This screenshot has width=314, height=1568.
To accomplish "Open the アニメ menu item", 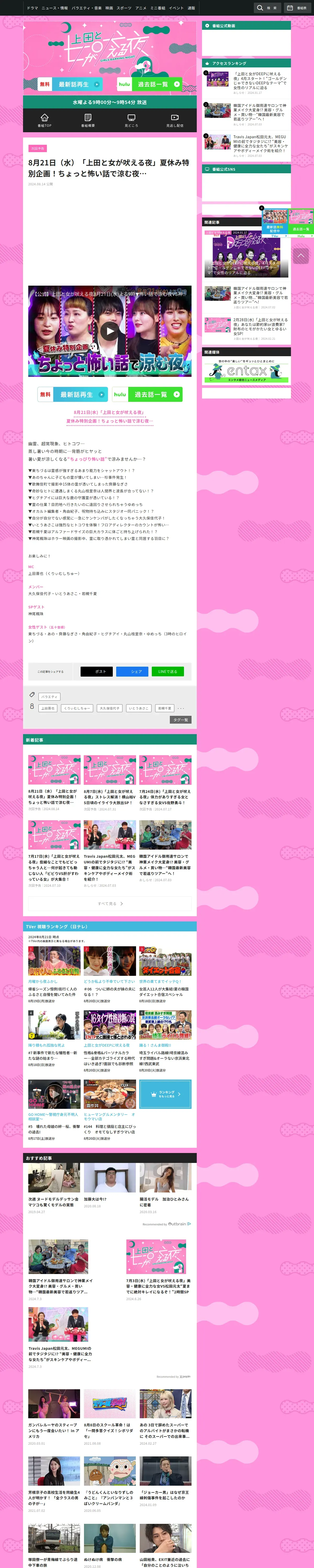I will pos(141,8).
